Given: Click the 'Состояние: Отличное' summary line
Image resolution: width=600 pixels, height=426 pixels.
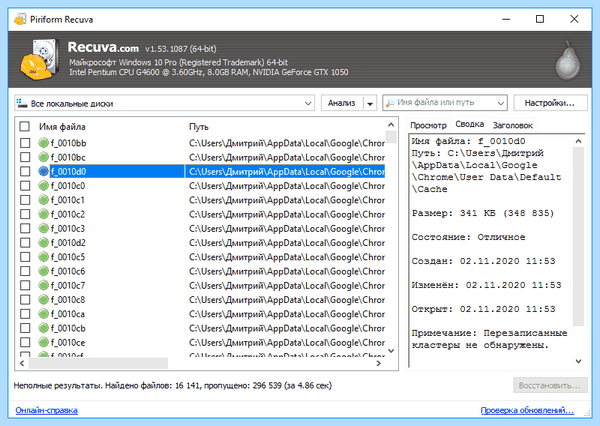Looking at the screenshot, I should (x=468, y=237).
